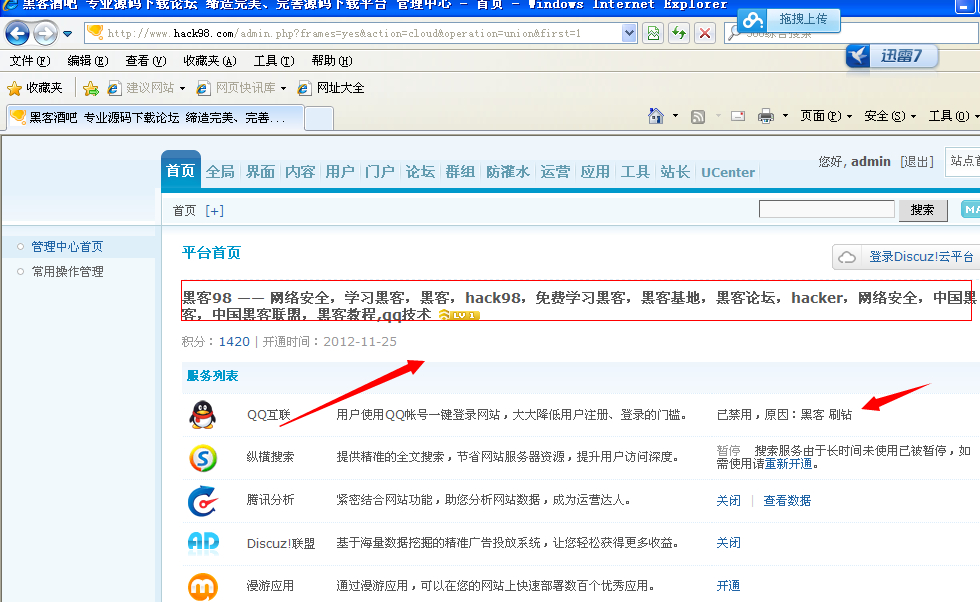Image resolution: width=980 pixels, height=602 pixels.
Task: Click the 搜索 button
Action: pos(922,210)
